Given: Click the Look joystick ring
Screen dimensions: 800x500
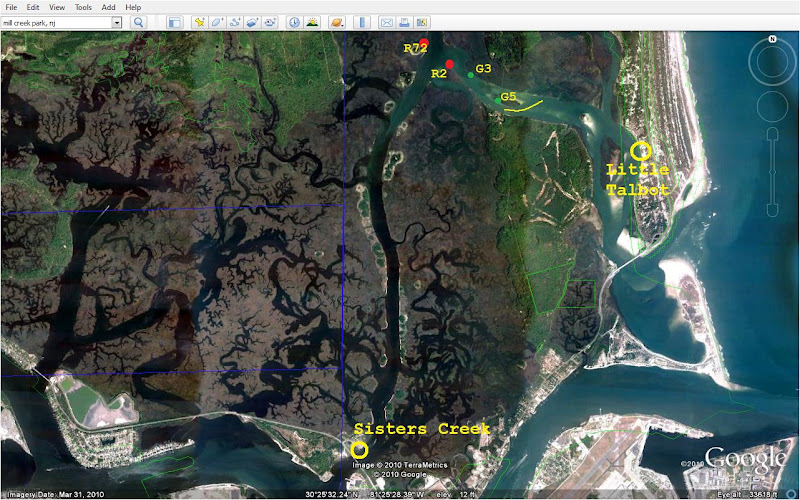Looking at the screenshot, I should pos(772,62).
